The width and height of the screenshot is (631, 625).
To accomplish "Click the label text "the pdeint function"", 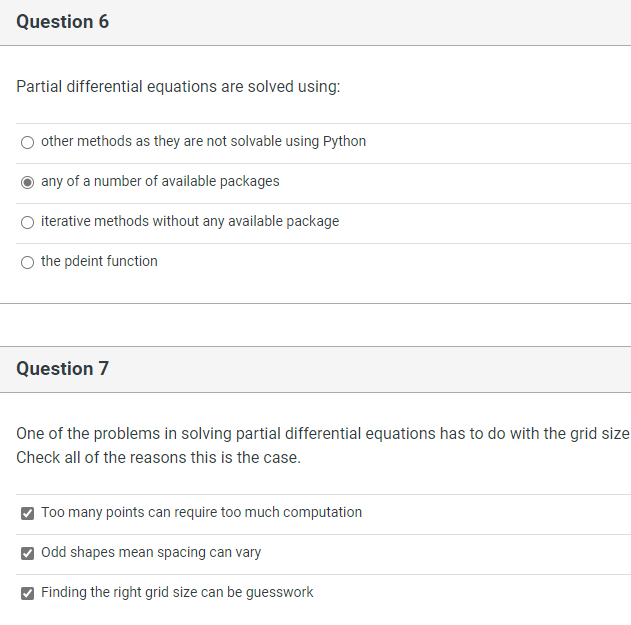I will [x=99, y=261].
